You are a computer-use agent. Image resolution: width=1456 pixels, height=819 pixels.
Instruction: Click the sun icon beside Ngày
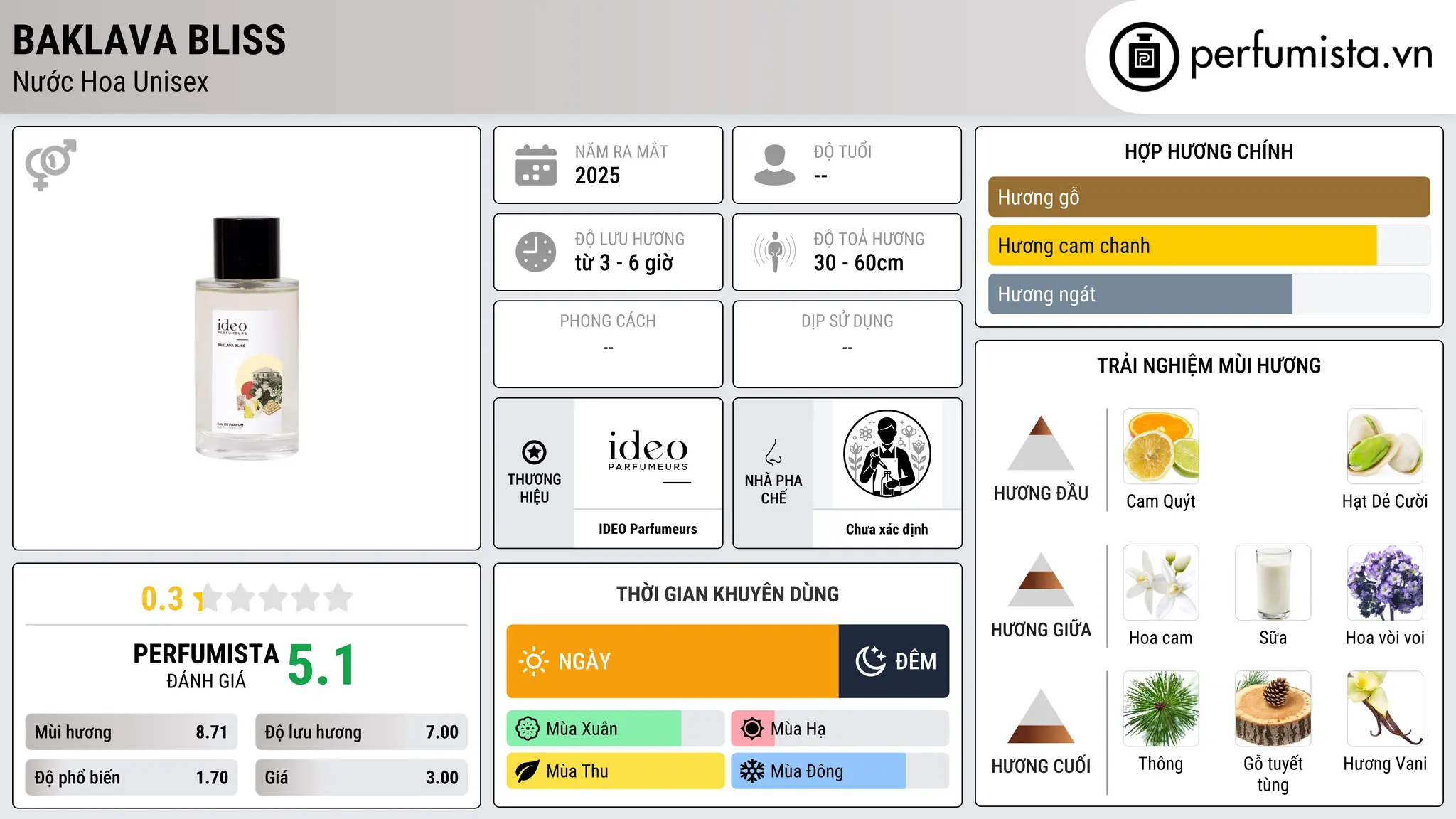pos(533,661)
